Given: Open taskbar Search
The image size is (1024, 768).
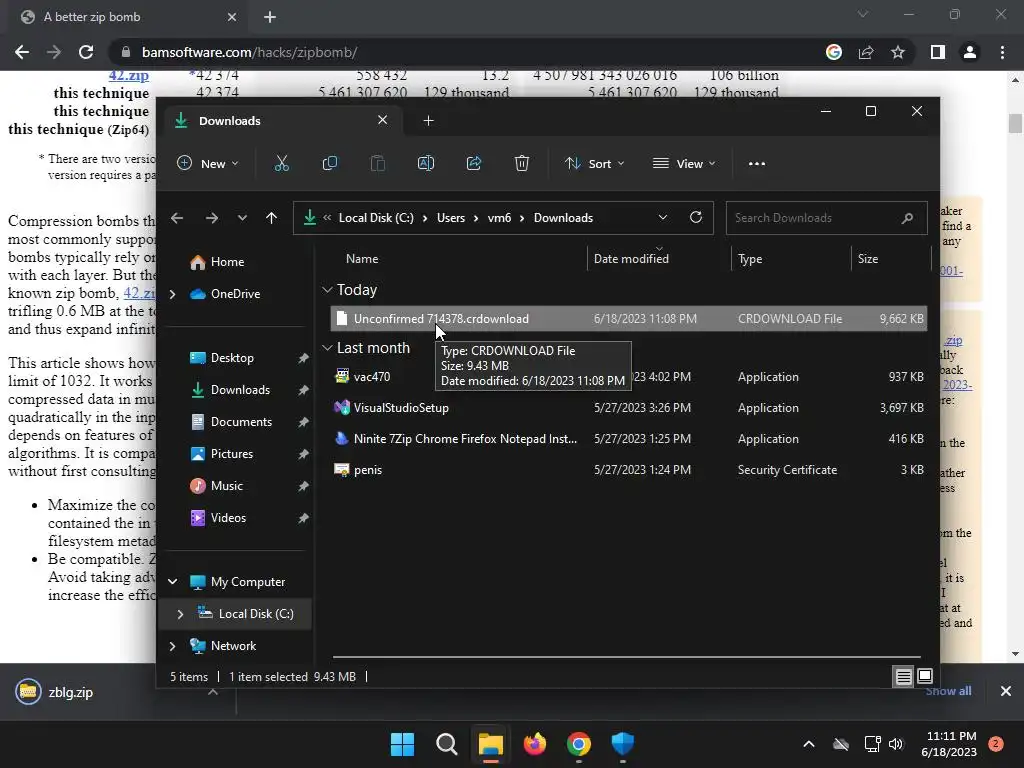Looking at the screenshot, I should pyautogui.click(x=447, y=744).
